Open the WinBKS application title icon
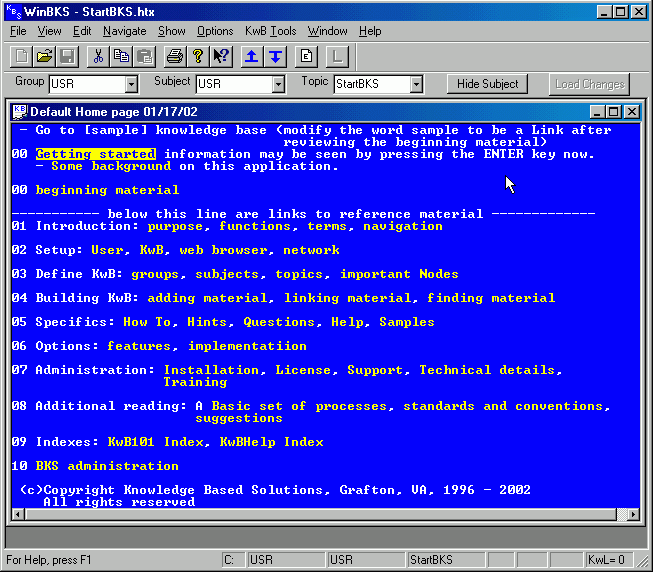653x572 pixels. (x=14, y=12)
